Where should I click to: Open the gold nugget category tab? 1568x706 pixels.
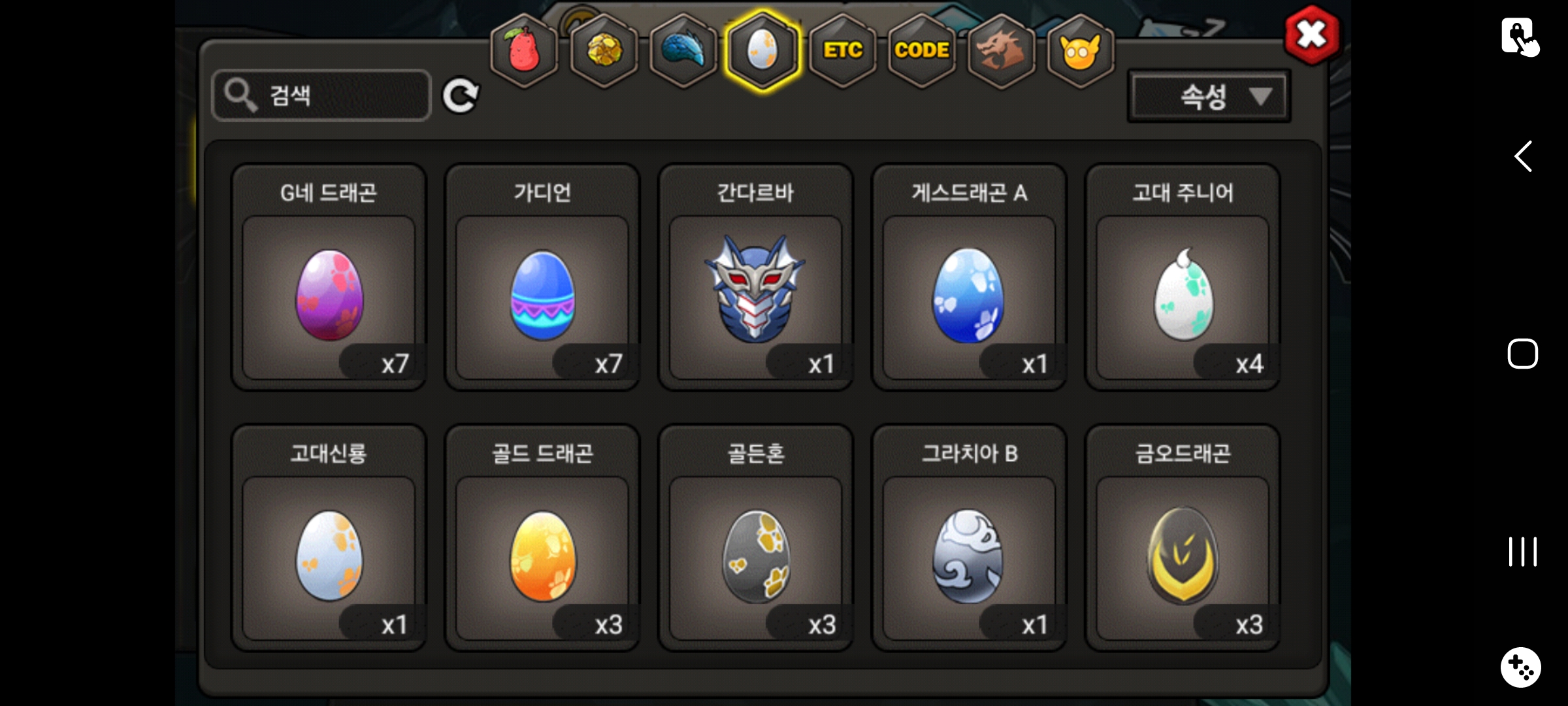tap(604, 50)
